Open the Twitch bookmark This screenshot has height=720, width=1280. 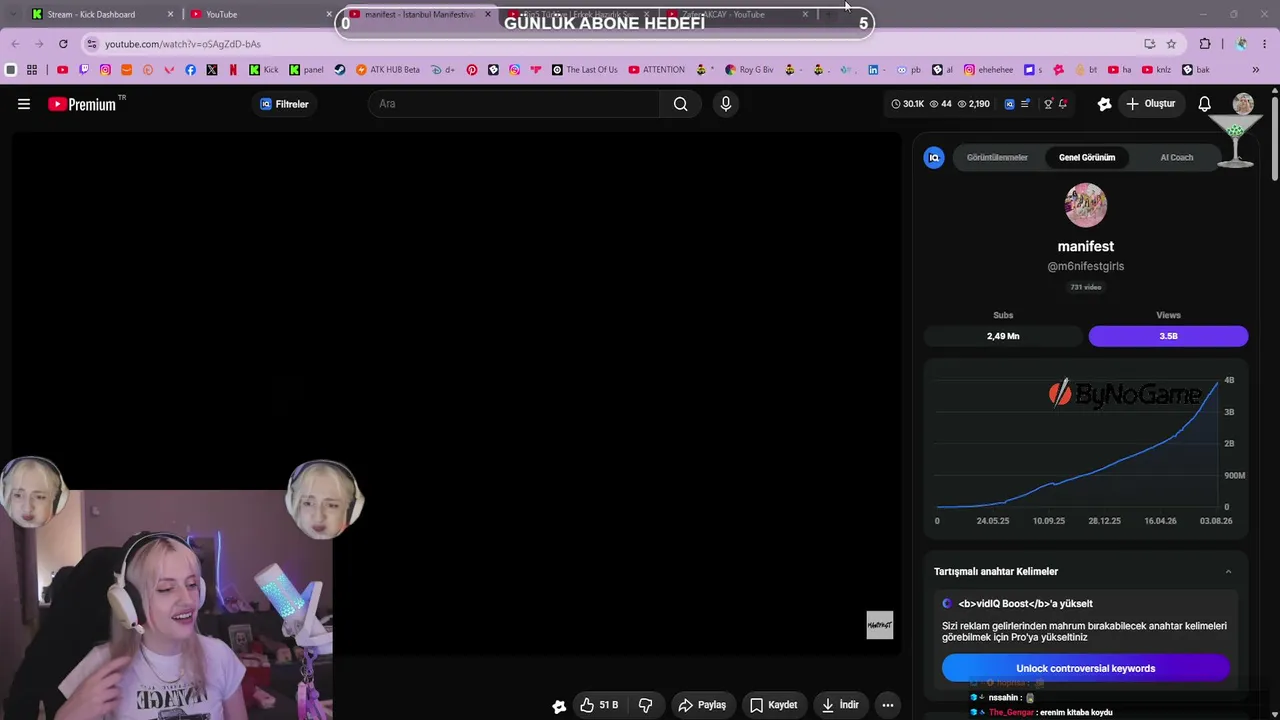pyautogui.click(x=84, y=70)
